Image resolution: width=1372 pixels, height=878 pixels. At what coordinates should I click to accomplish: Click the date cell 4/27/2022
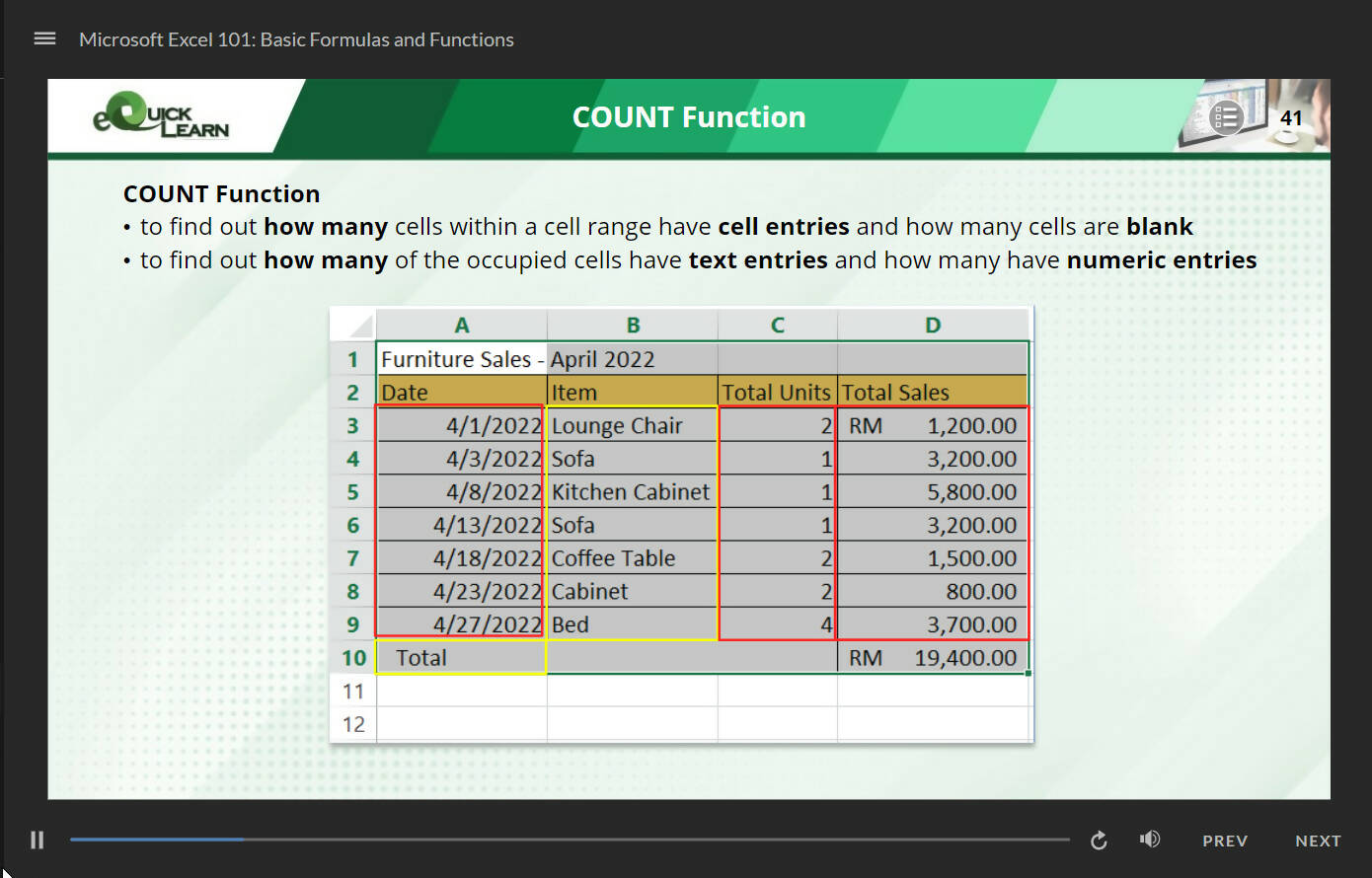coord(461,624)
